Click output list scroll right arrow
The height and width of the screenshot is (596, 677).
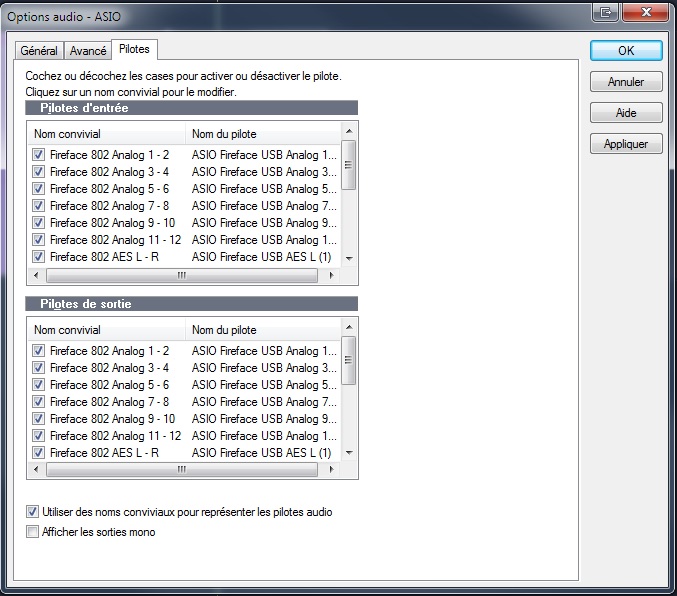331,469
